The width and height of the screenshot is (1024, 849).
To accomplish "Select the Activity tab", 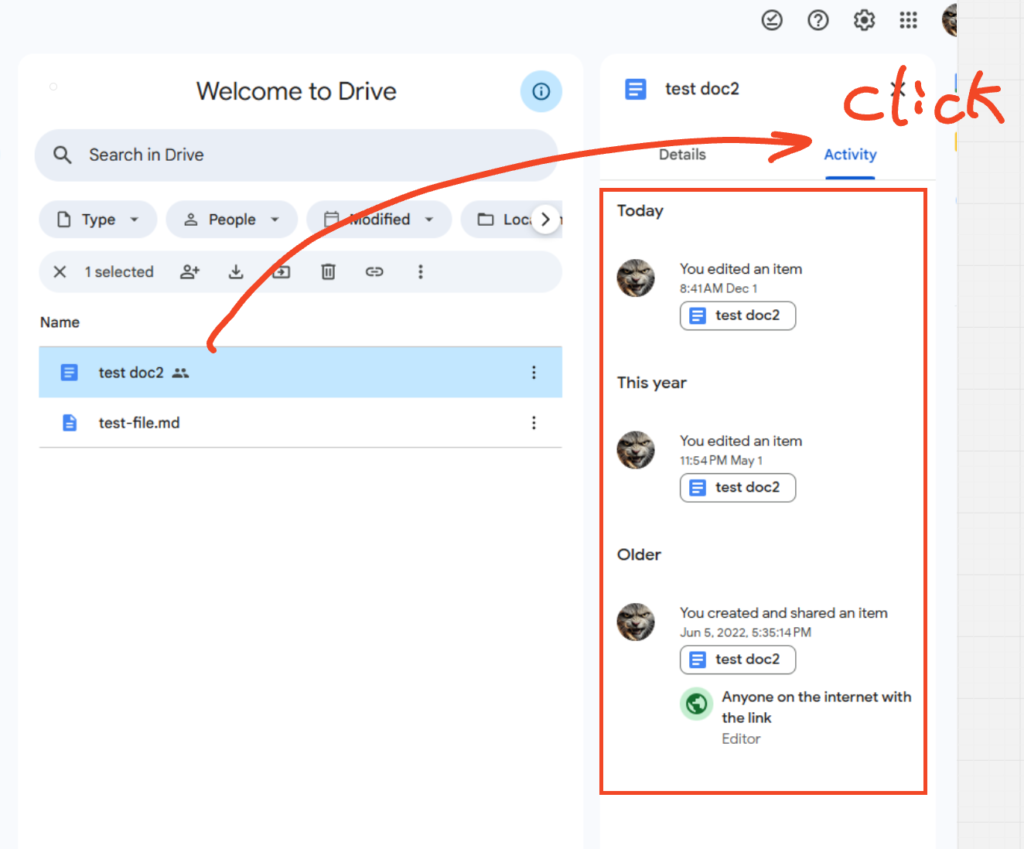I will [850, 155].
